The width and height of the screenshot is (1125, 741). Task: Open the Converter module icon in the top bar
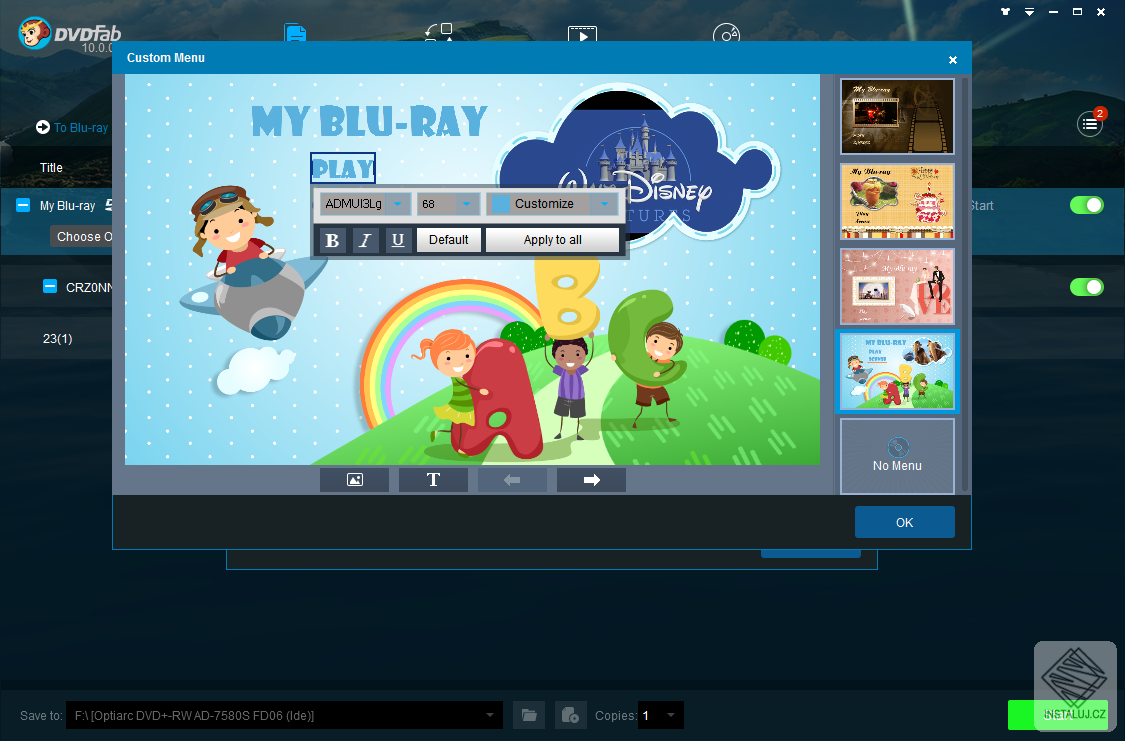(x=438, y=32)
